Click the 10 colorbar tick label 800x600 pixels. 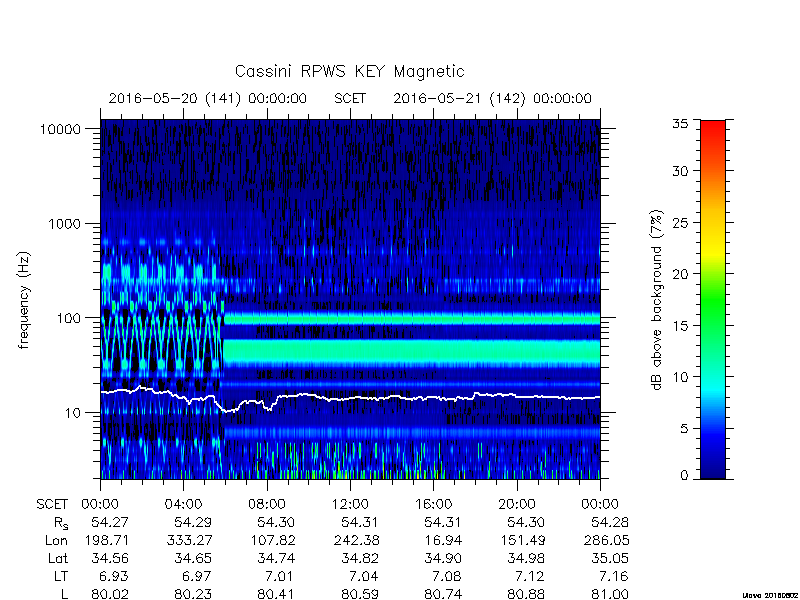tap(680, 377)
